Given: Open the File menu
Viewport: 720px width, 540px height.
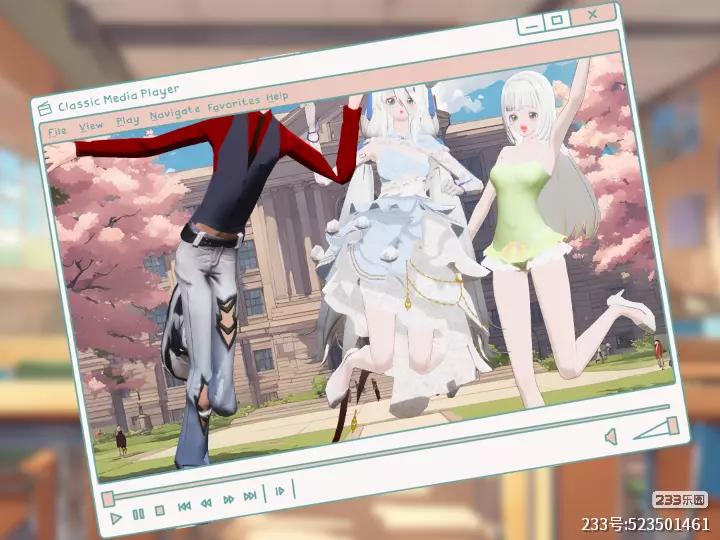Looking at the screenshot, I should (x=57, y=132).
